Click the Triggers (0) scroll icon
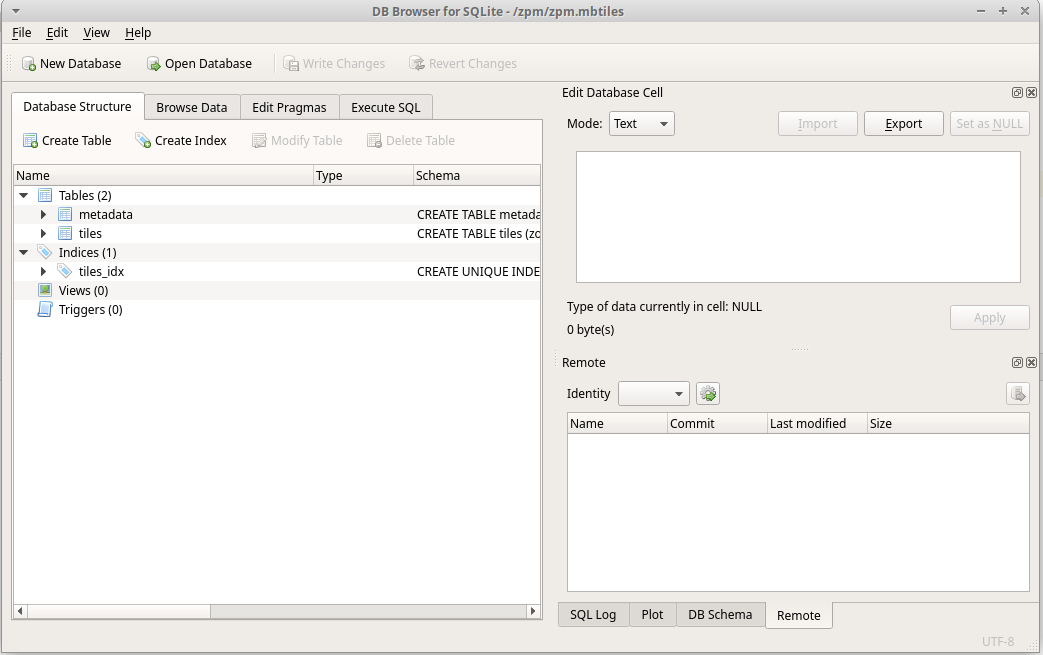Viewport: 1043px width, 655px height. click(x=45, y=309)
